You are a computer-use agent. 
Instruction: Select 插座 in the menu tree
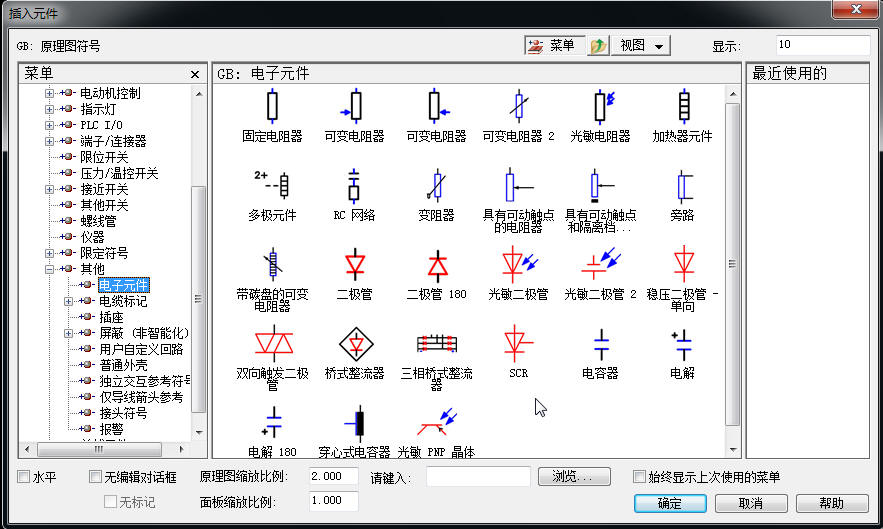[x=112, y=317]
